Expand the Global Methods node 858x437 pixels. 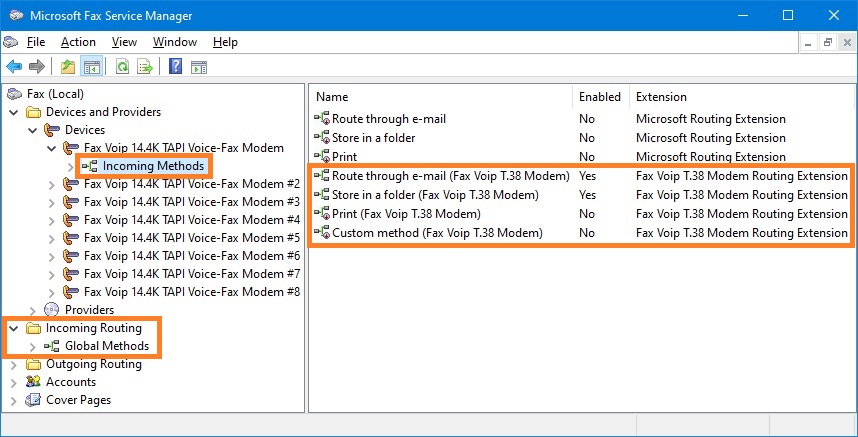pos(33,346)
